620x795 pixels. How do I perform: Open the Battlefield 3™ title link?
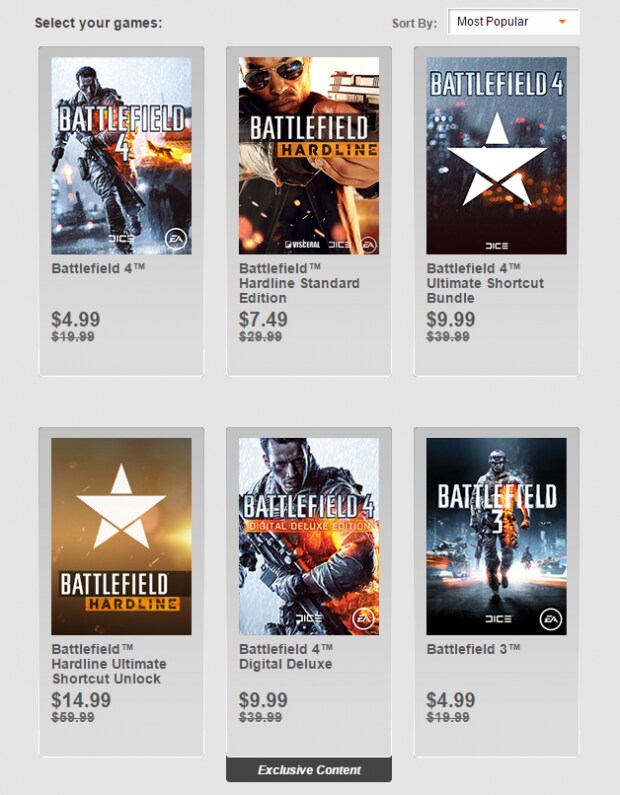coord(474,649)
